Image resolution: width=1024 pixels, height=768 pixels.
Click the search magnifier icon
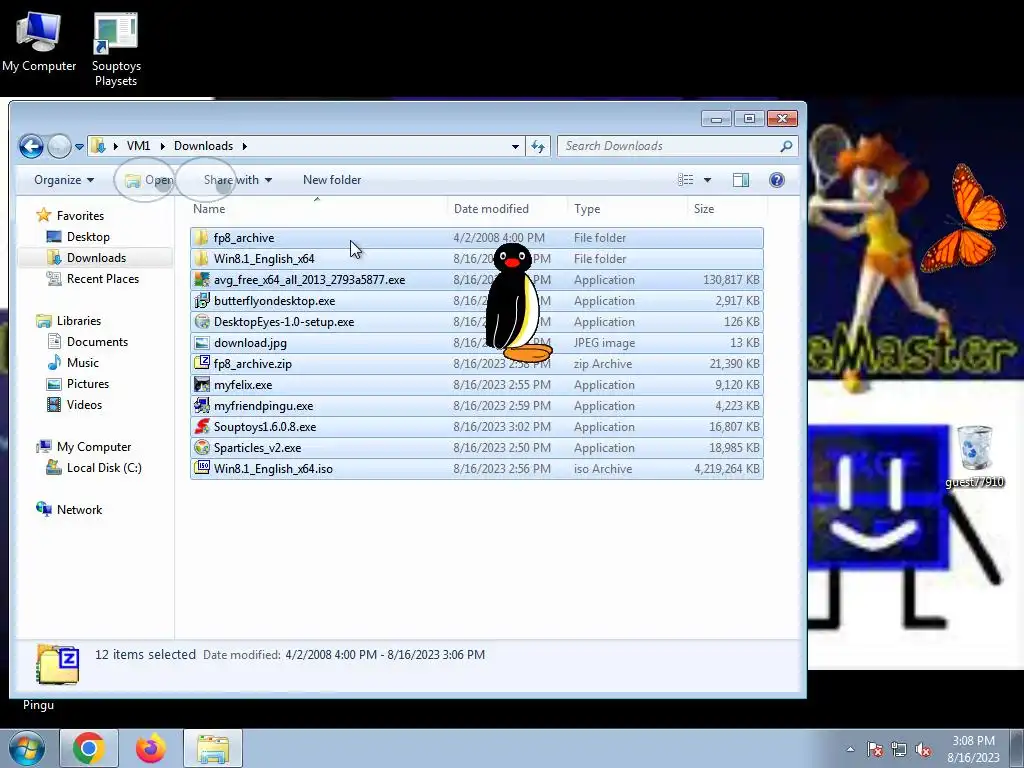[786, 146]
